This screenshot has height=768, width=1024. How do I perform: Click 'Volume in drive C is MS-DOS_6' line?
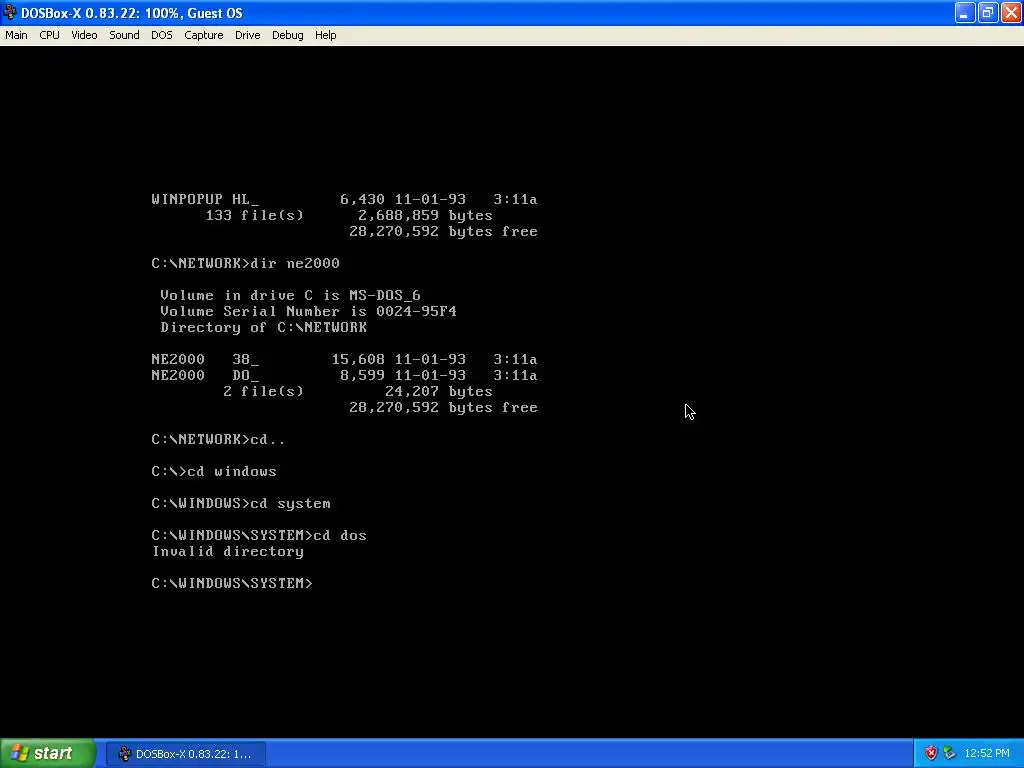coord(291,295)
